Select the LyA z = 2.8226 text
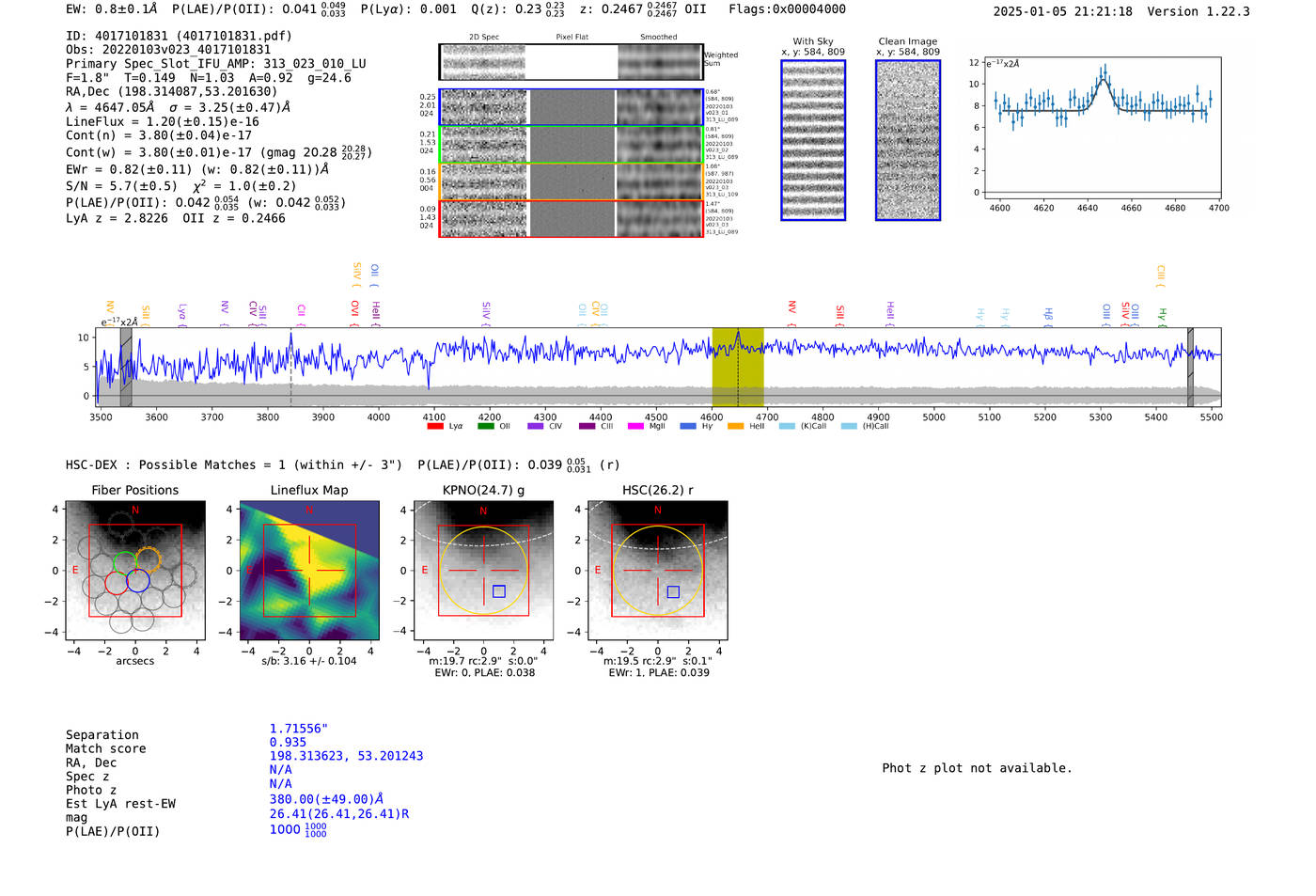1316x896 pixels. (117, 218)
